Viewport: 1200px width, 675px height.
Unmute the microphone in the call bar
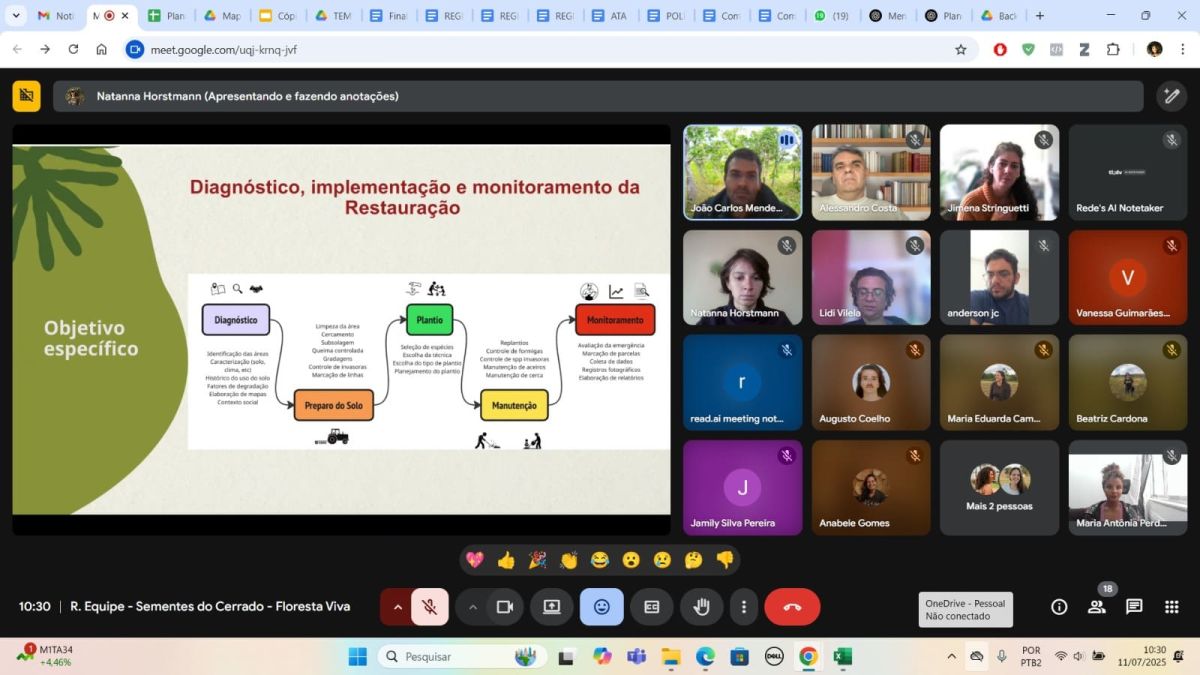tap(429, 607)
